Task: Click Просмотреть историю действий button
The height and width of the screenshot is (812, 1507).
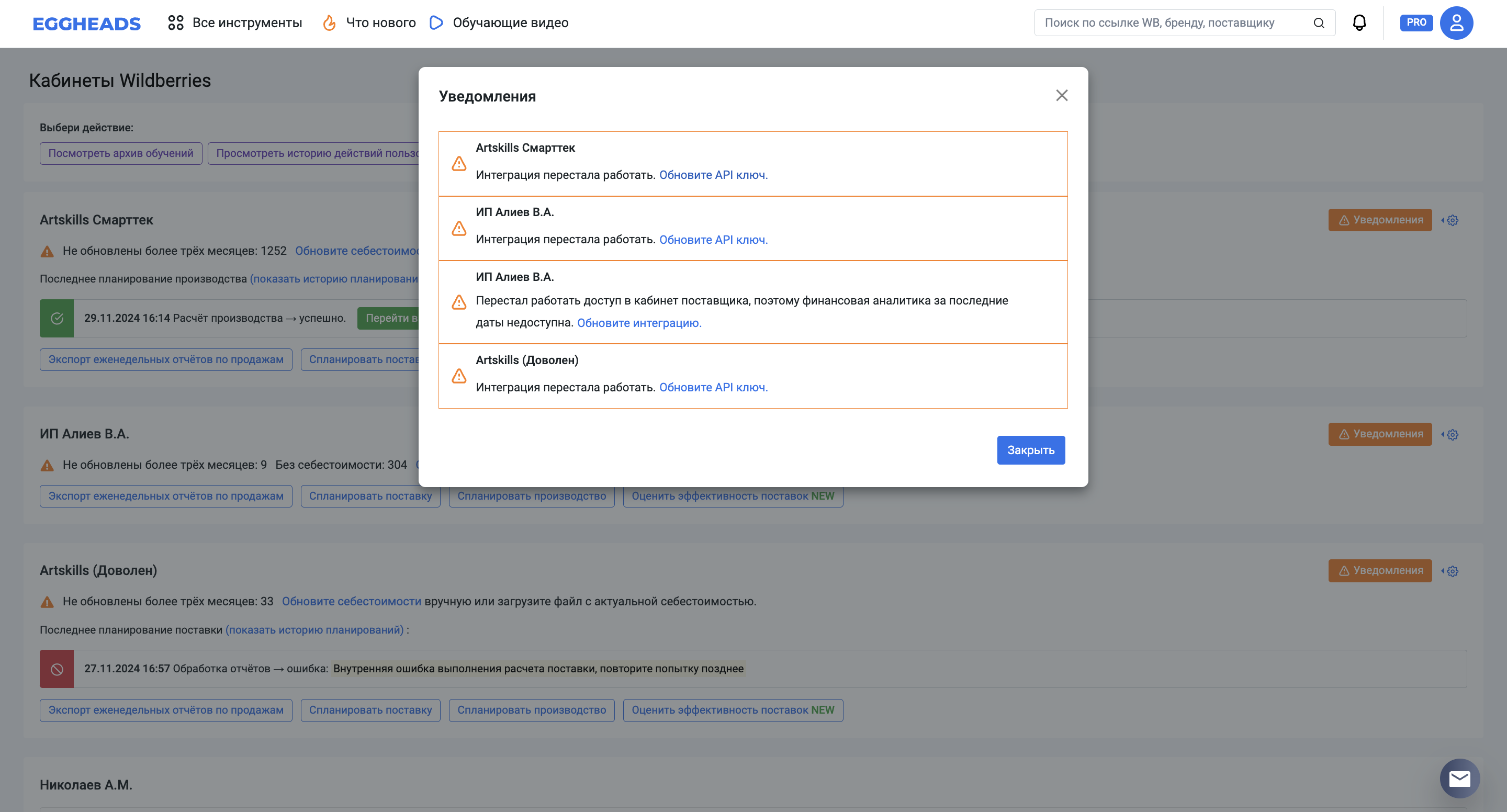Action: [314, 153]
